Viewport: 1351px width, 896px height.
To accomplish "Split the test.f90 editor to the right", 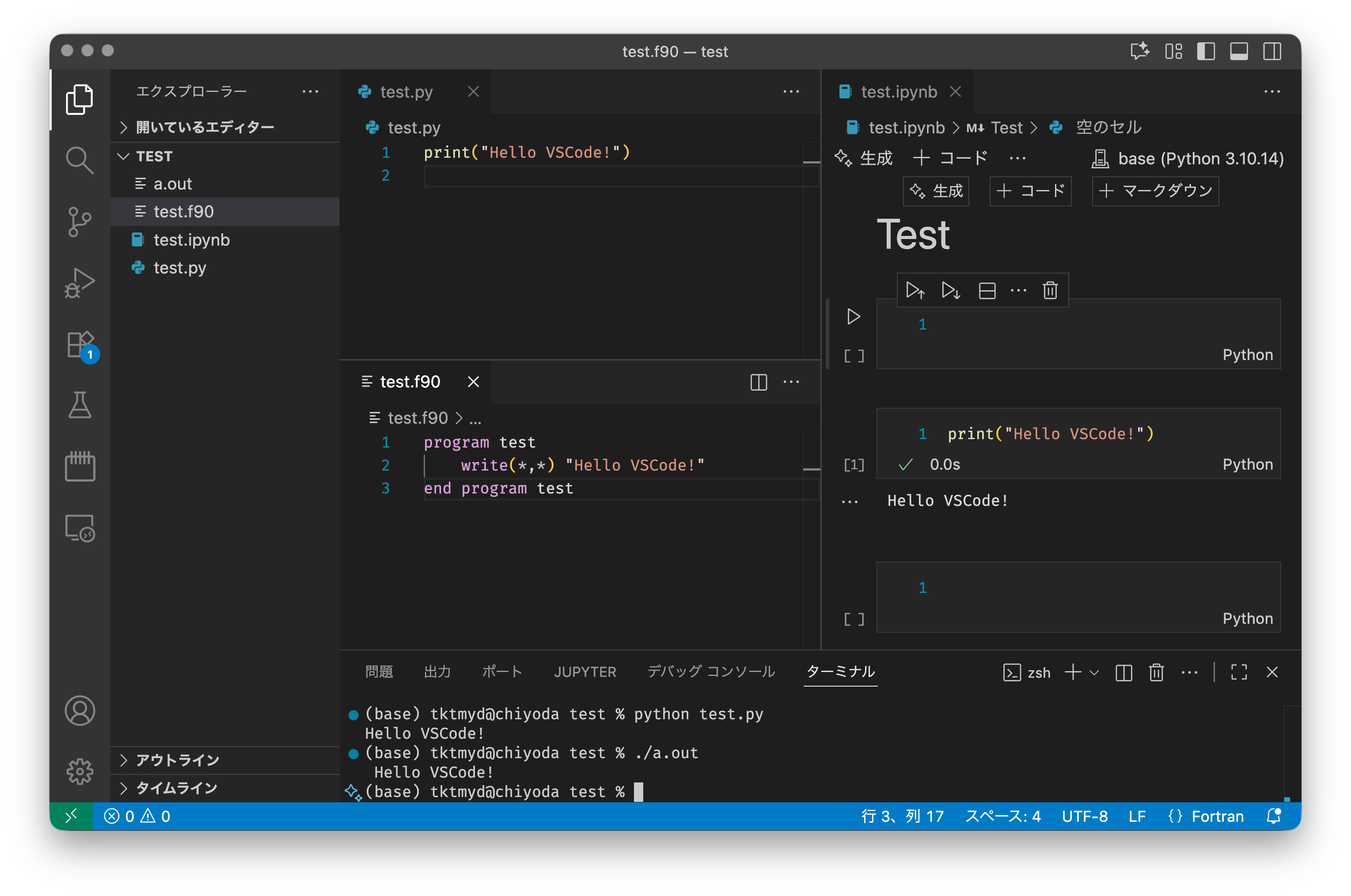I will click(758, 382).
